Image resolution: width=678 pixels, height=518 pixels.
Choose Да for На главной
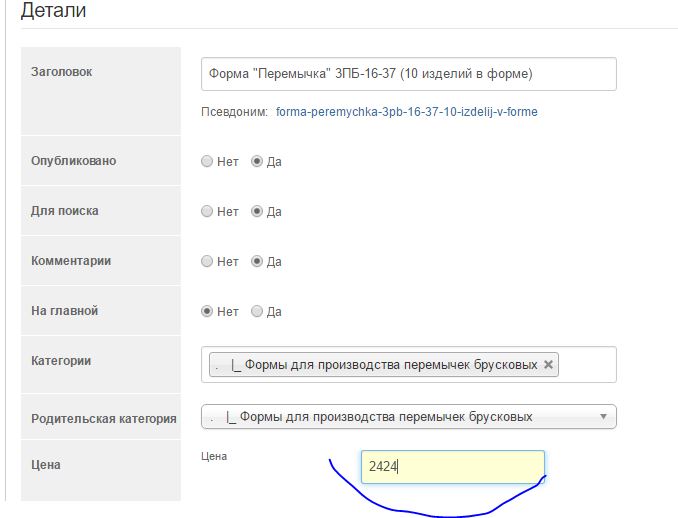tap(257, 311)
